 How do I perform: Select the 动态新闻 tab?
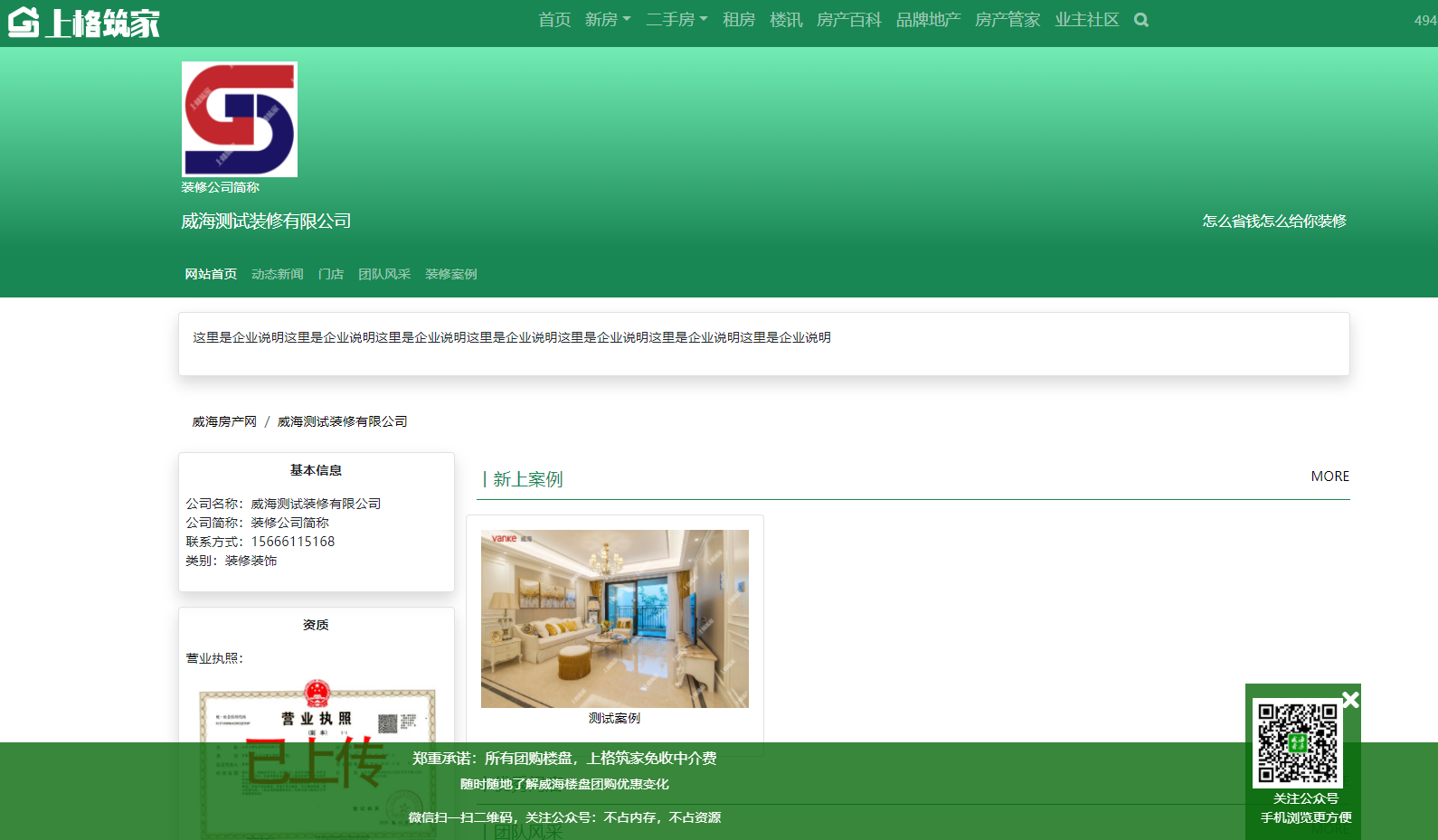pos(278,274)
